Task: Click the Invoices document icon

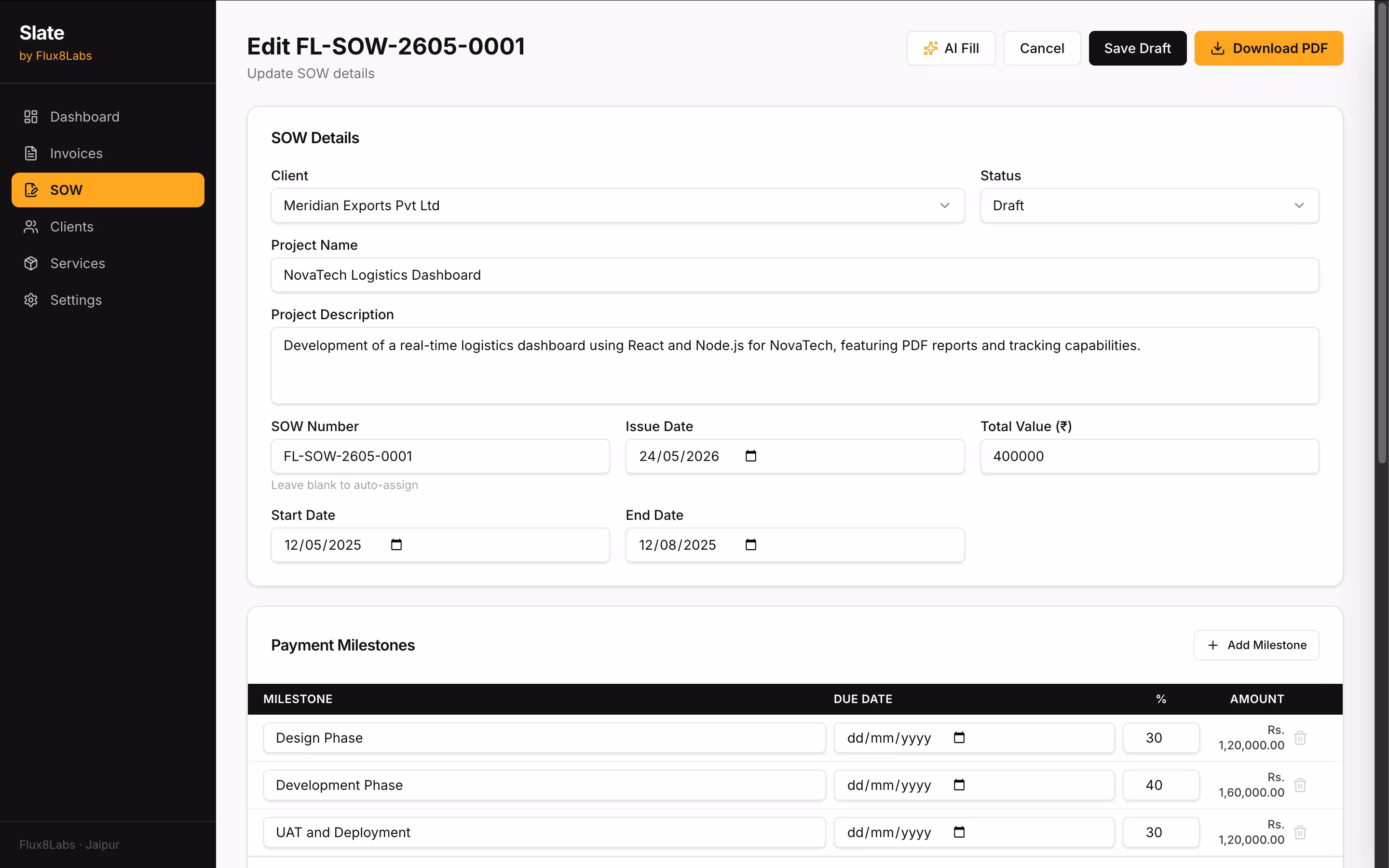Action: 31,153
